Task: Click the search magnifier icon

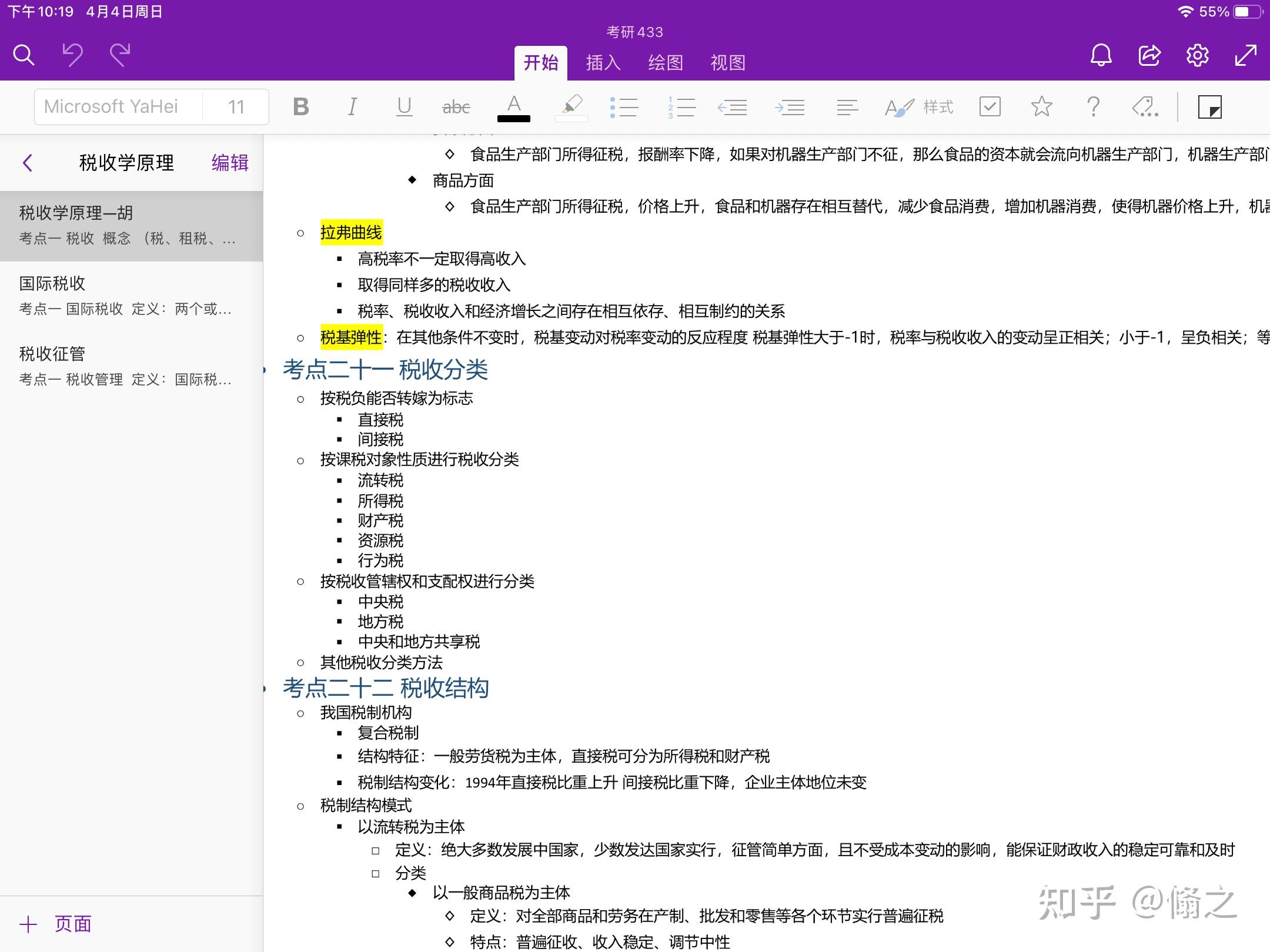Action: [x=24, y=55]
